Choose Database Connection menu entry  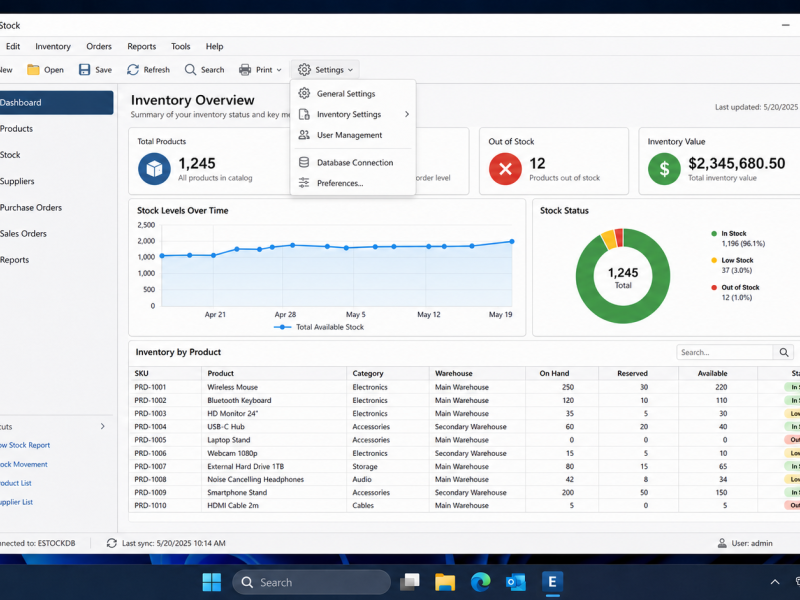tap(353, 162)
